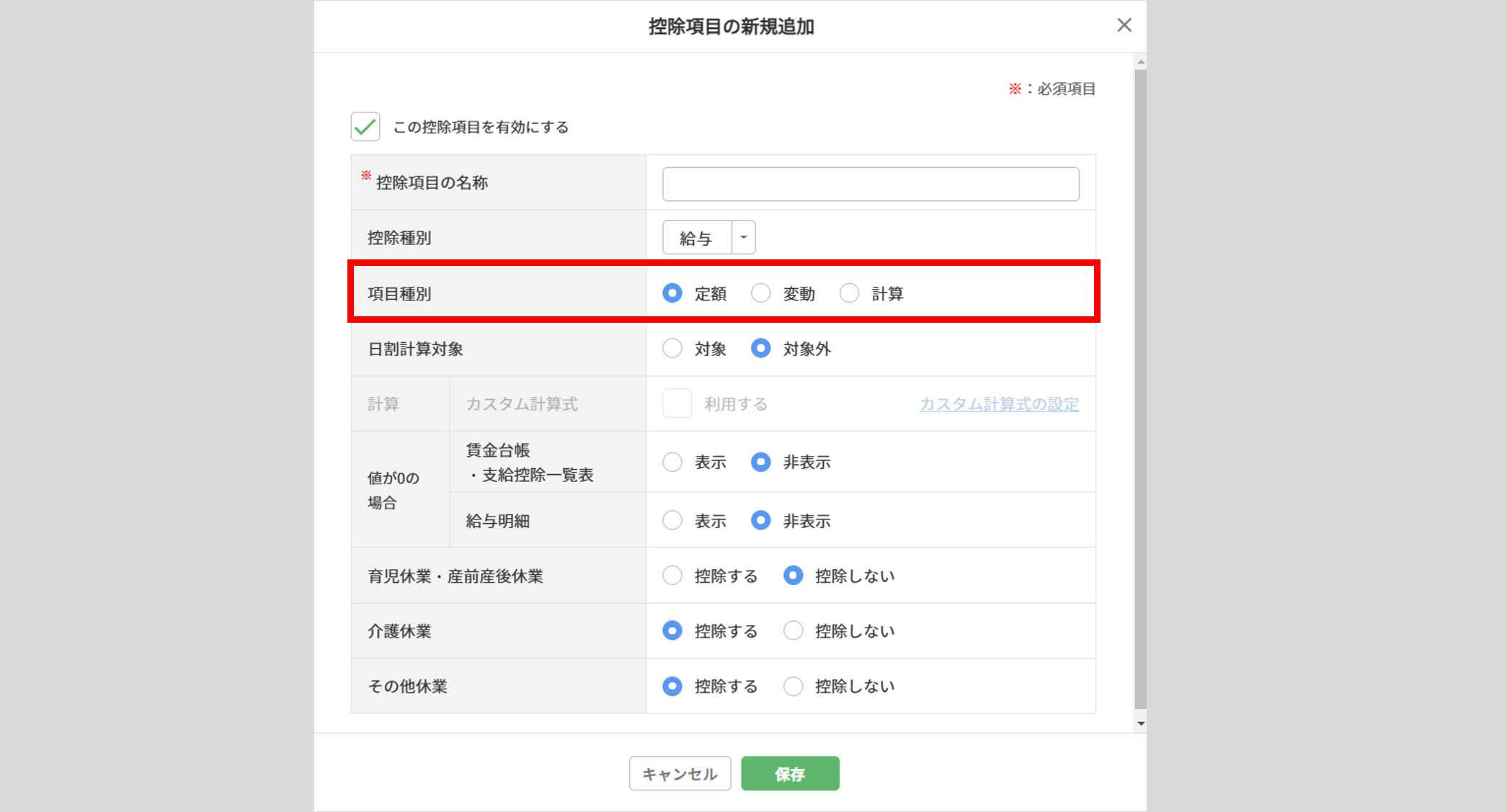Choose 対象外 for 日割計算対象

pos(761,349)
